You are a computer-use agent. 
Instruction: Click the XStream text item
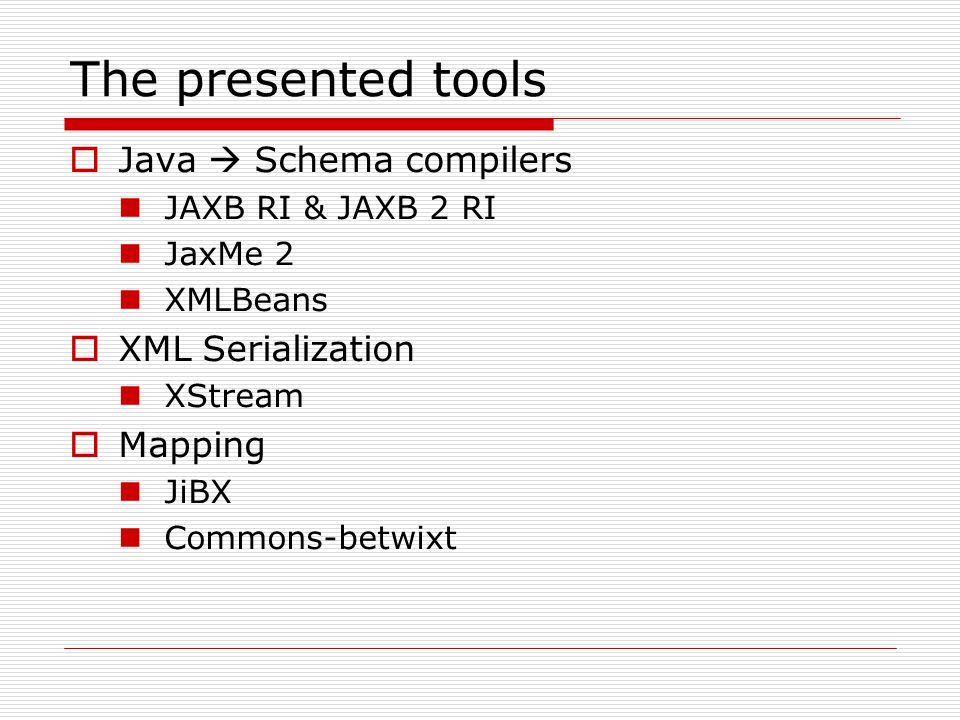[x=234, y=396]
